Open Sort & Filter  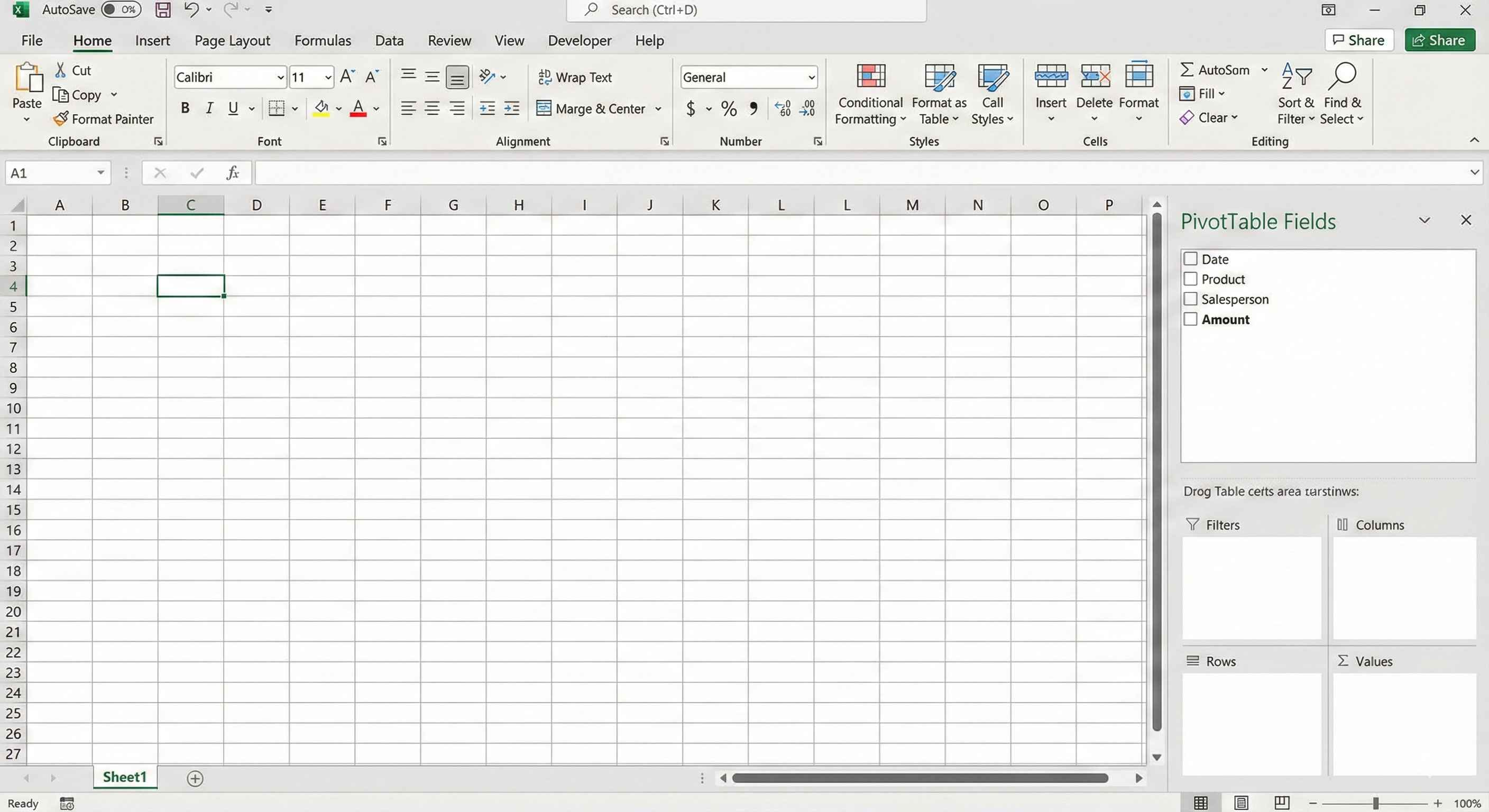coord(1295,95)
